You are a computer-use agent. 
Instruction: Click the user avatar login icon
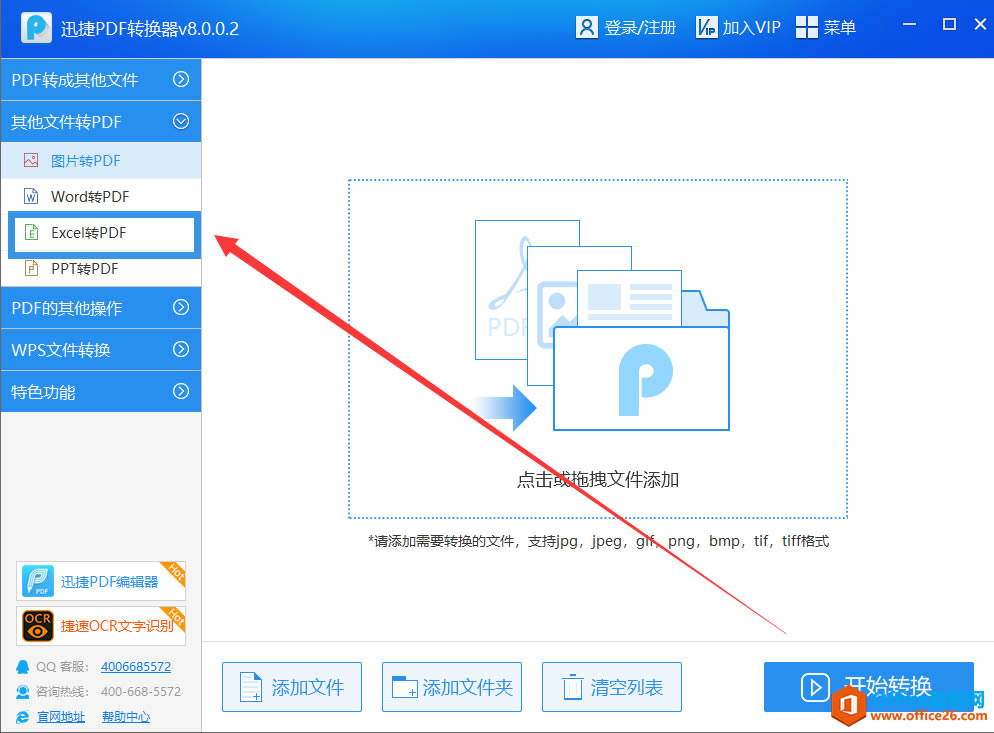(x=586, y=27)
